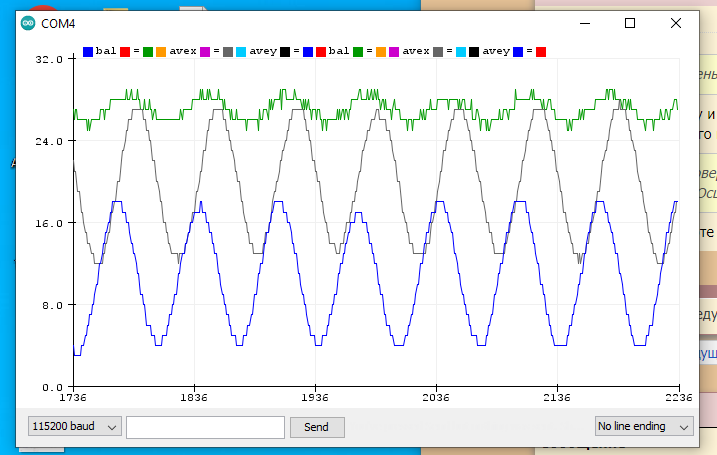Click the Arduino logo icon in title bar

click(x=28, y=23)
